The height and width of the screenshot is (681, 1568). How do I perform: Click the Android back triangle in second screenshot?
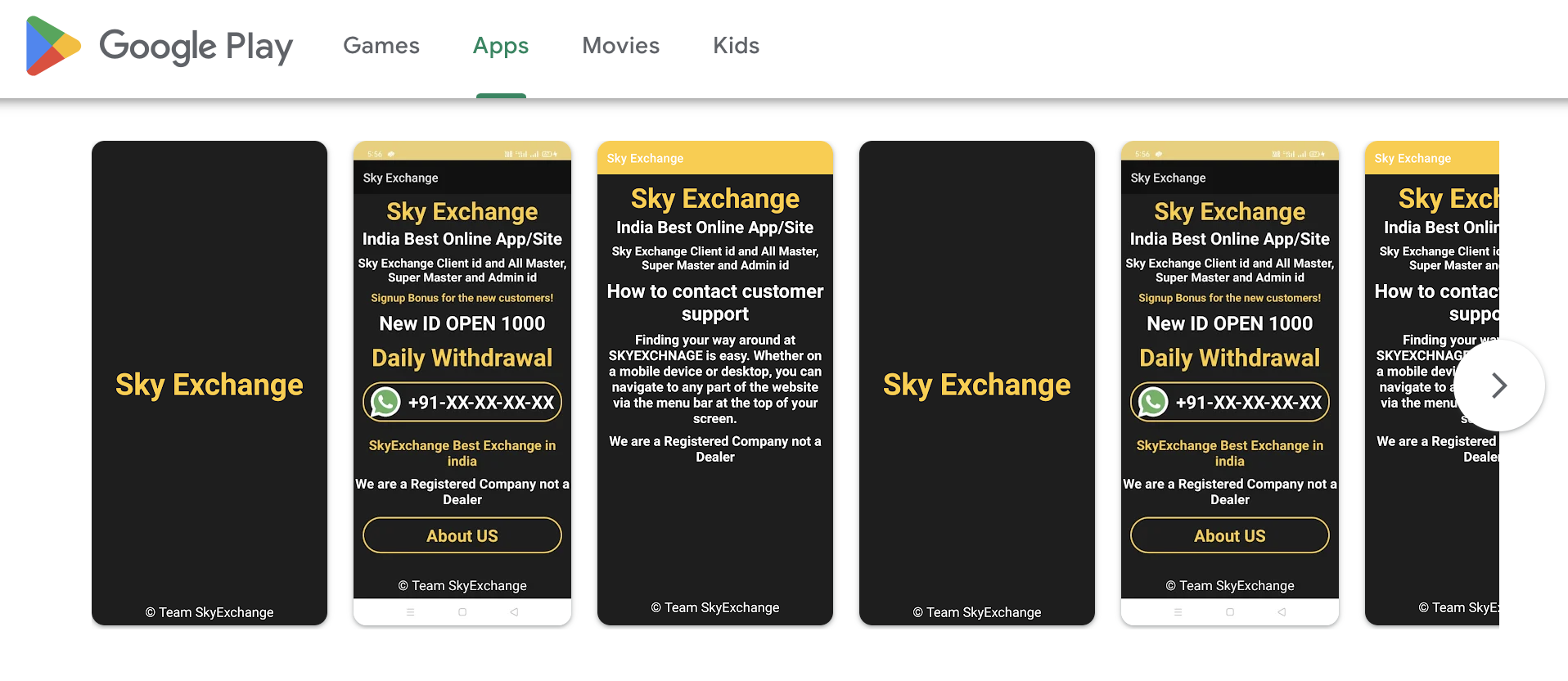coord(514,612)
